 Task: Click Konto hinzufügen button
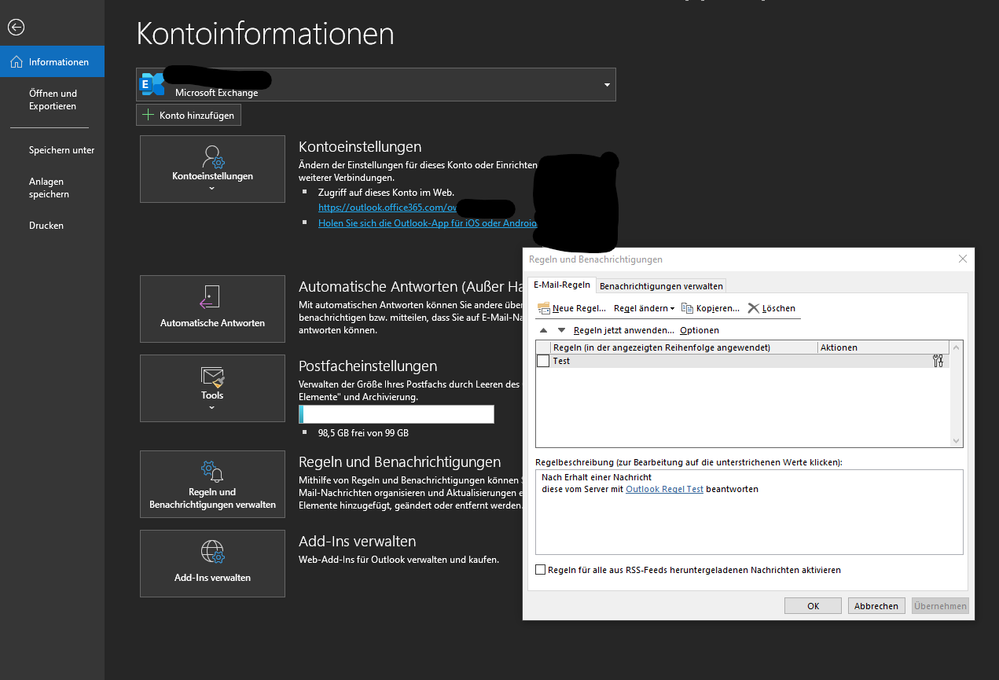(x=189, y=115)
